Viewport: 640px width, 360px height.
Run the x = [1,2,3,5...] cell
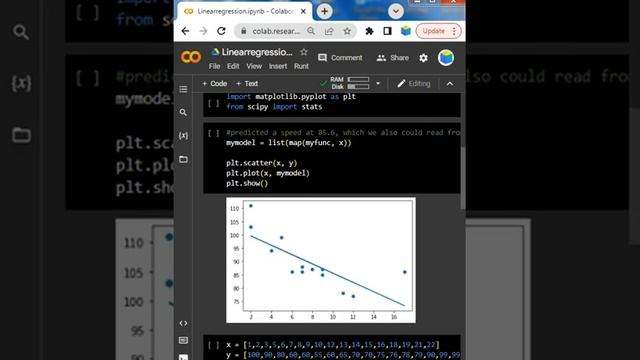coord(213,345)
